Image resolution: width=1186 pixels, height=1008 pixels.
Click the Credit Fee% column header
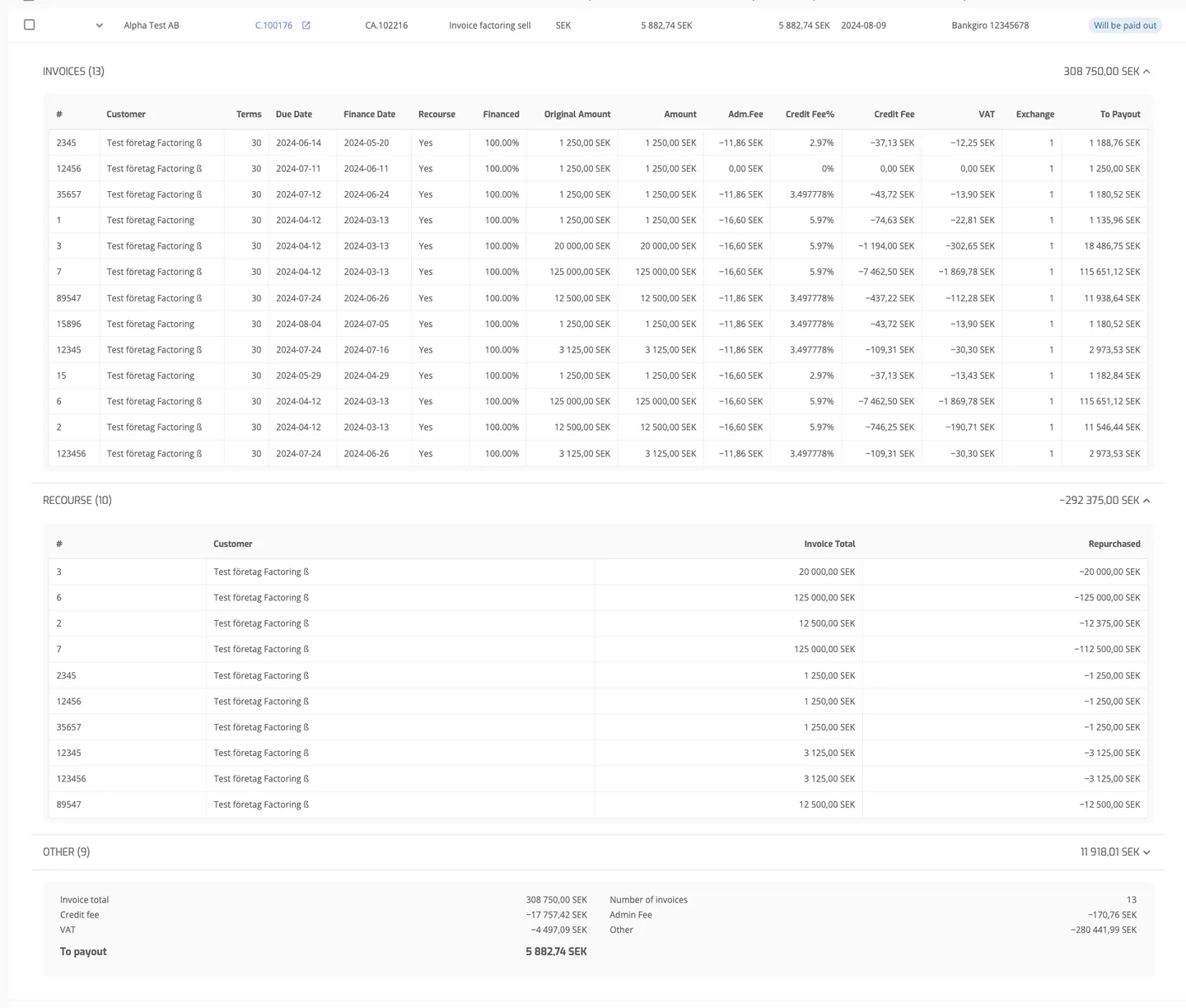point(810,114)
